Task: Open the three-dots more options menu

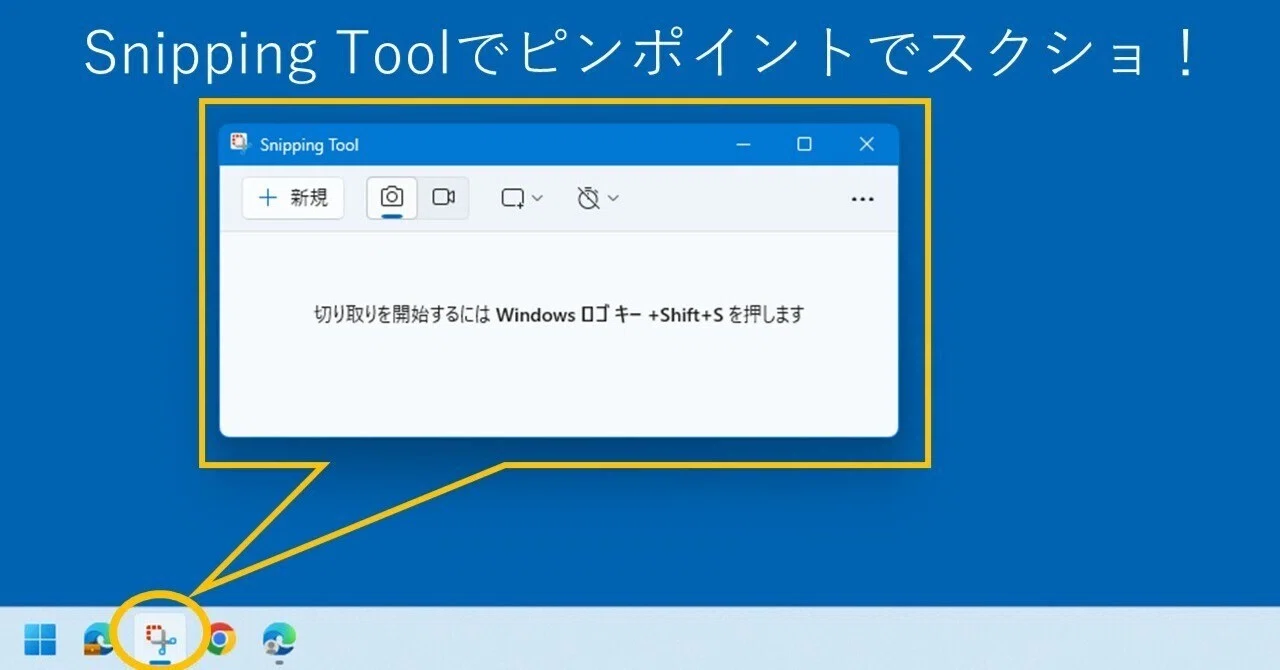Action: (862, 199)
